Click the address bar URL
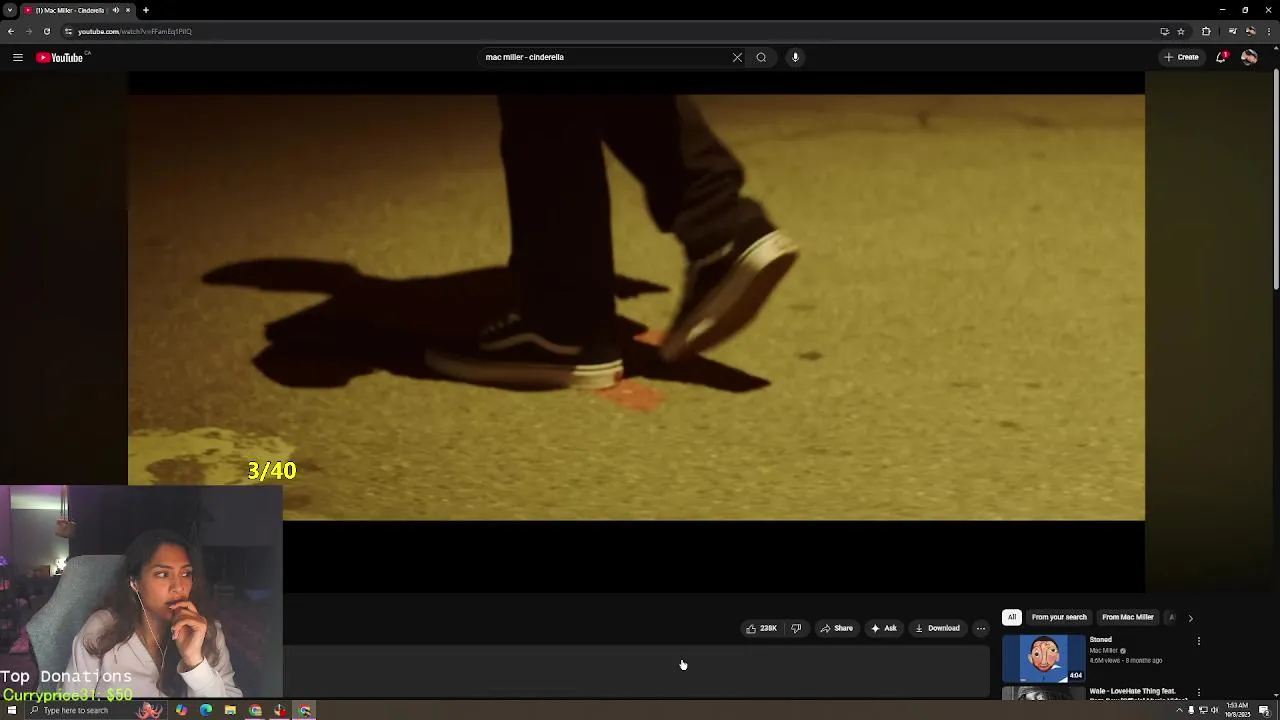This screenshot has width=1280, height=720. tap(135, 31)
